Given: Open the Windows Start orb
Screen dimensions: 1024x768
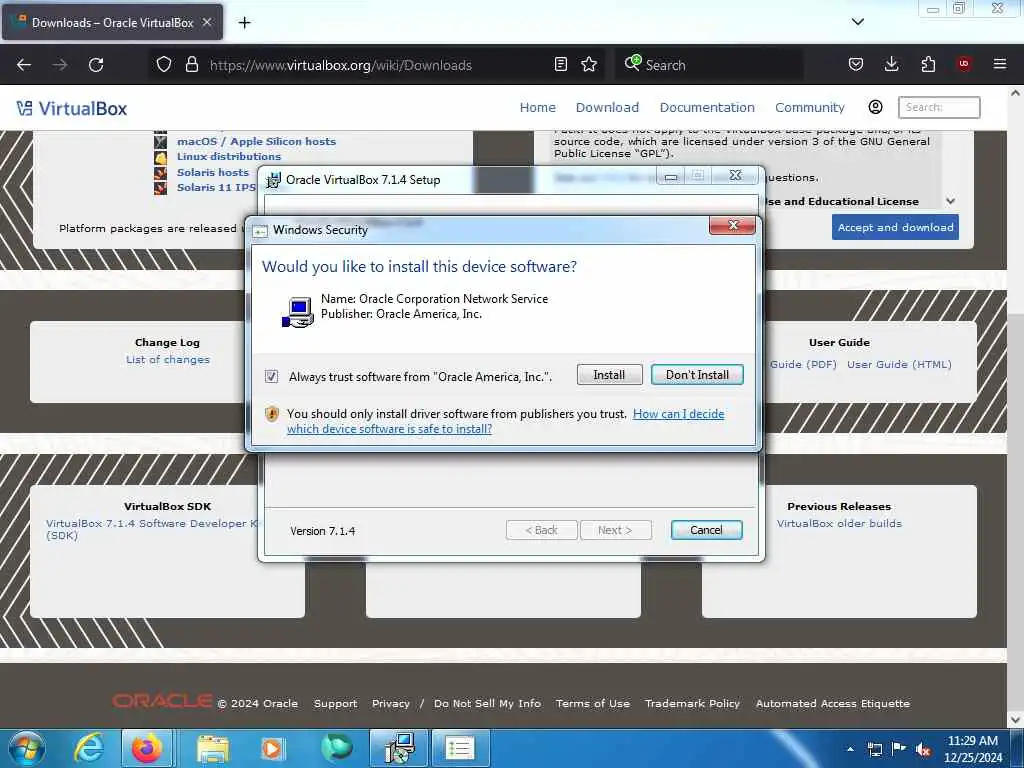Looking at the screenshot, I should pyautogui.click(x=27, y=748).
